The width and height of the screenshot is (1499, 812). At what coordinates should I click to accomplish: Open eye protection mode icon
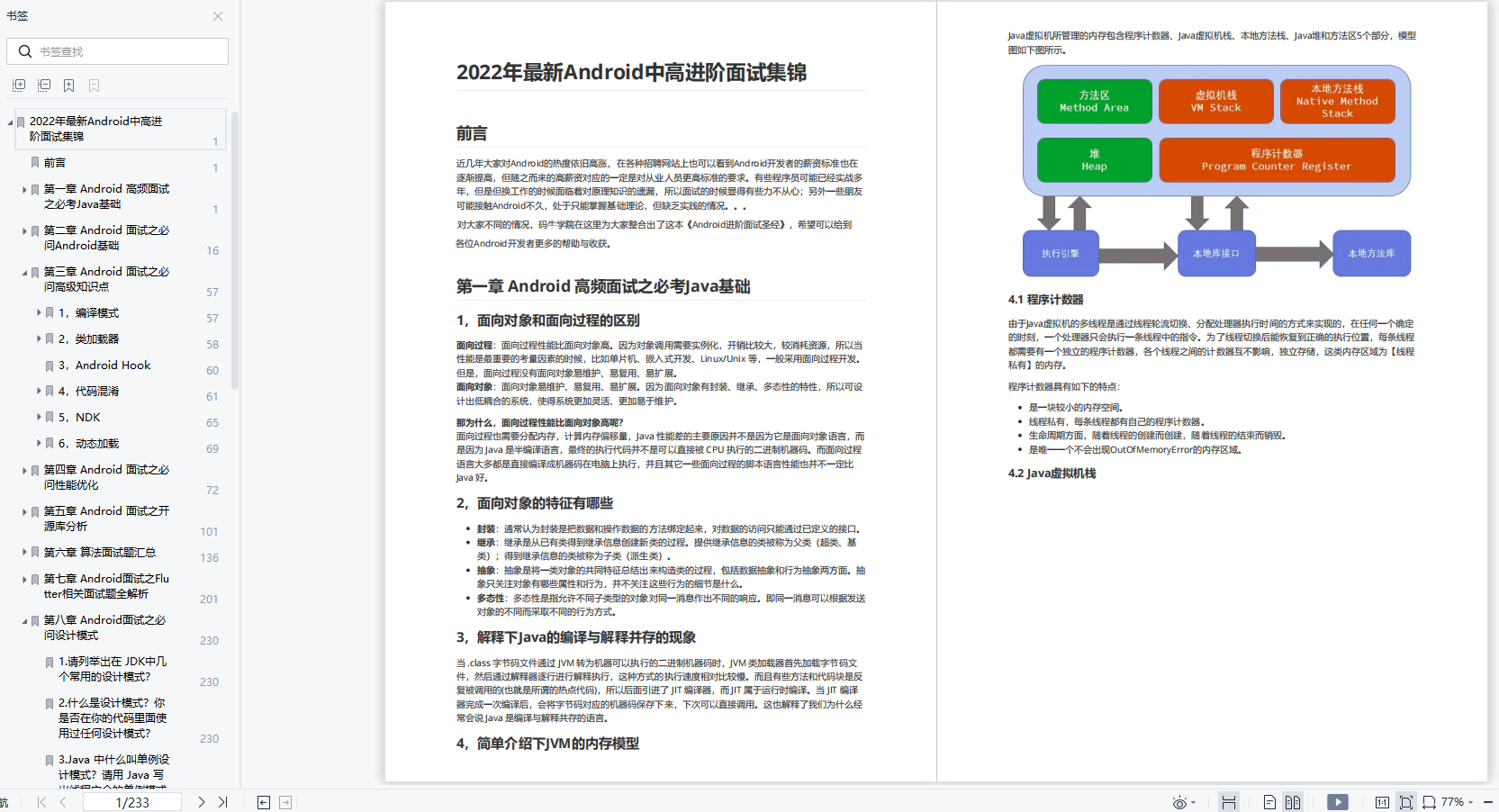click(1179, 802)
